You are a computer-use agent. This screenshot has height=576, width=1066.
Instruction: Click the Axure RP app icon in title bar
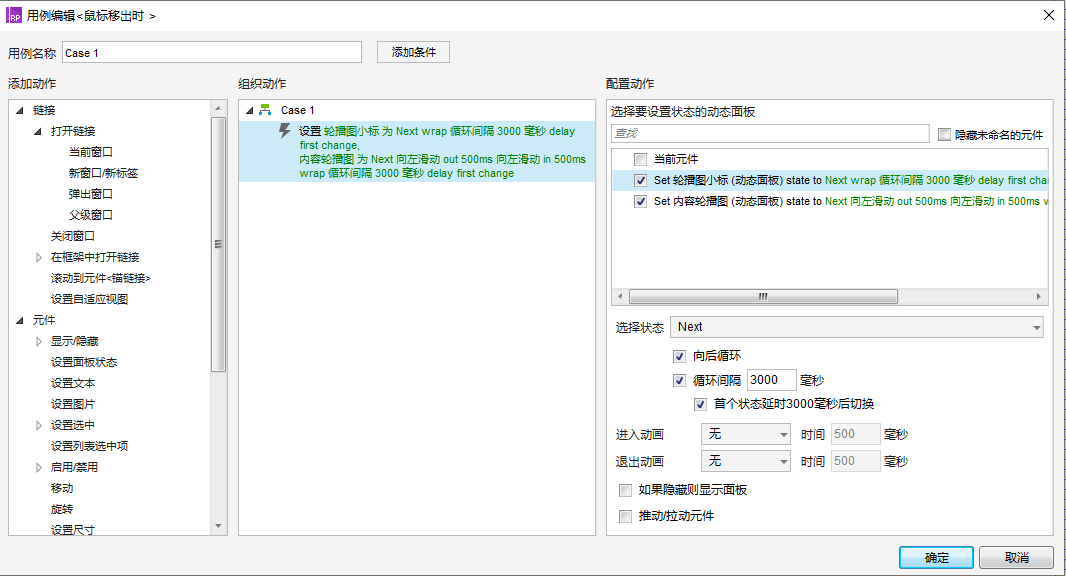click(x=14, y=15)
